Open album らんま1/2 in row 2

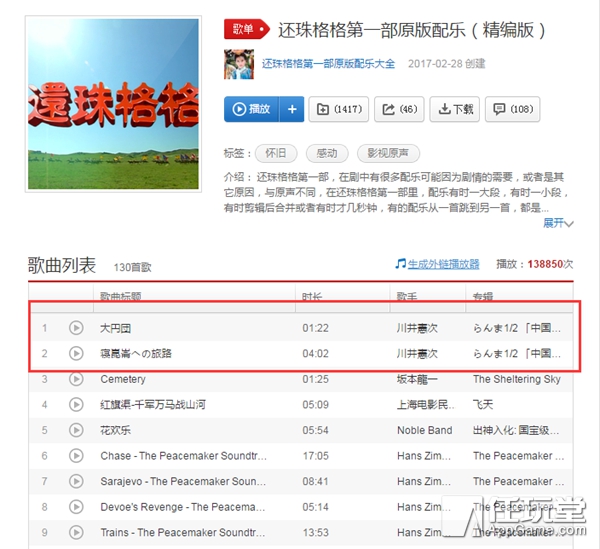click(x=517, y=353)
